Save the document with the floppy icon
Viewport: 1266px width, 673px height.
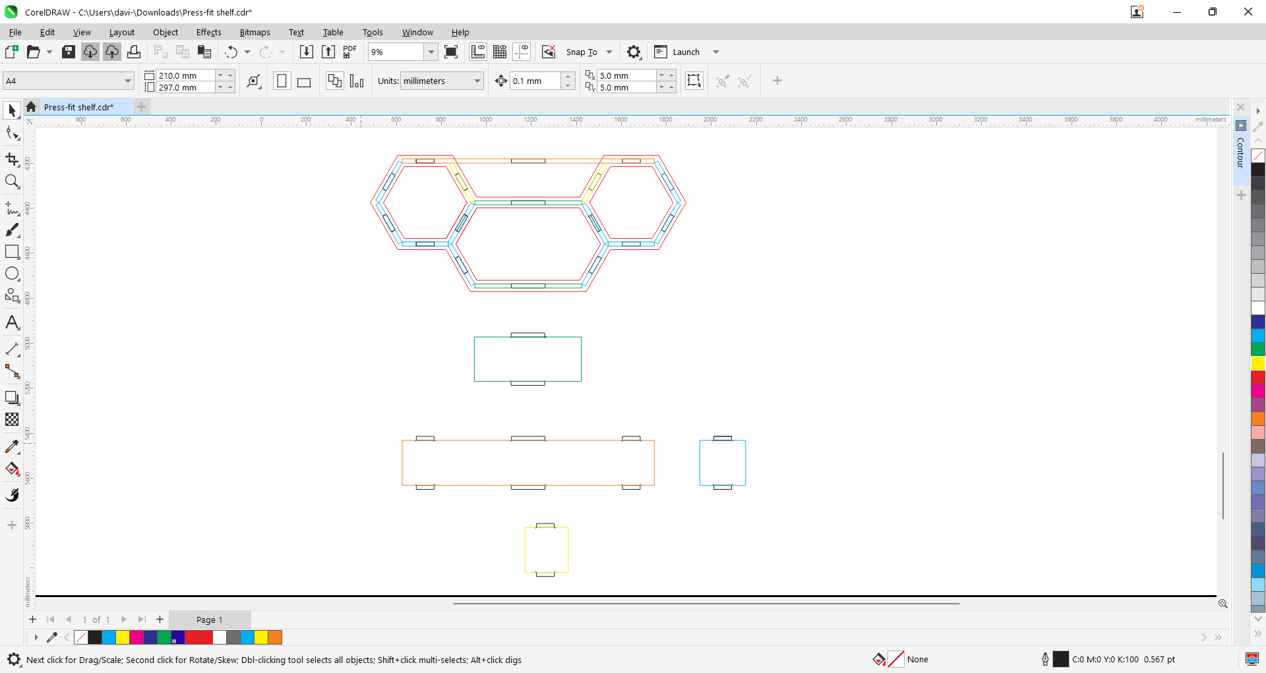coord(68,52)
